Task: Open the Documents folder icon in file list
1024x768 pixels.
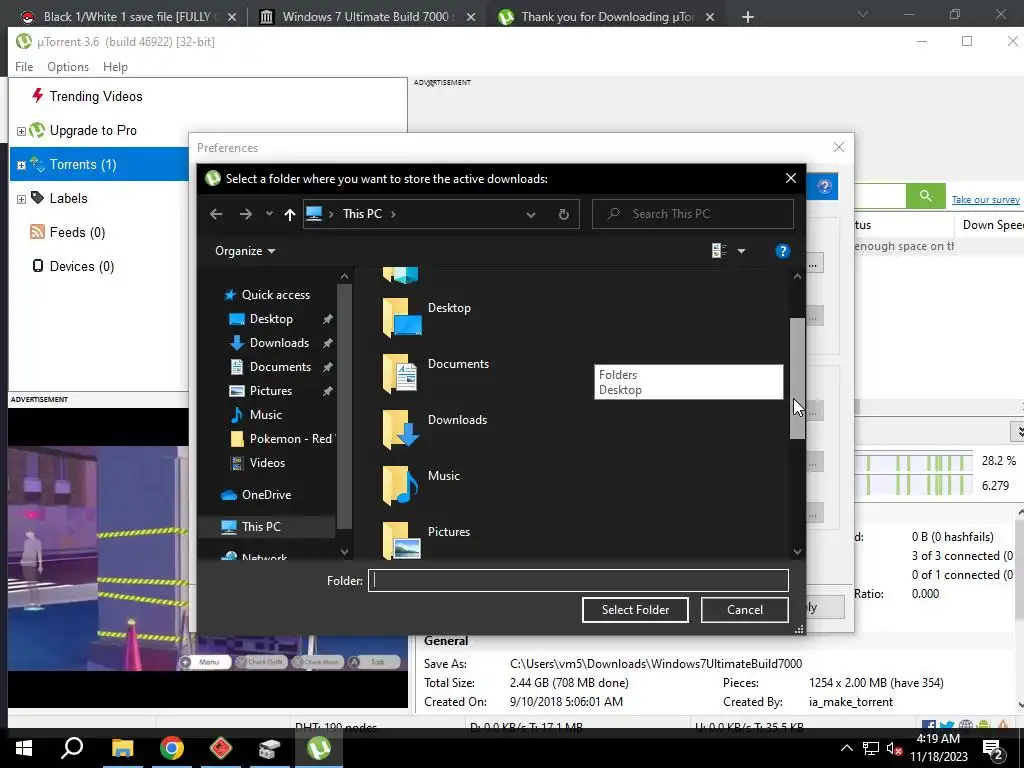Action: coord(400,373)
